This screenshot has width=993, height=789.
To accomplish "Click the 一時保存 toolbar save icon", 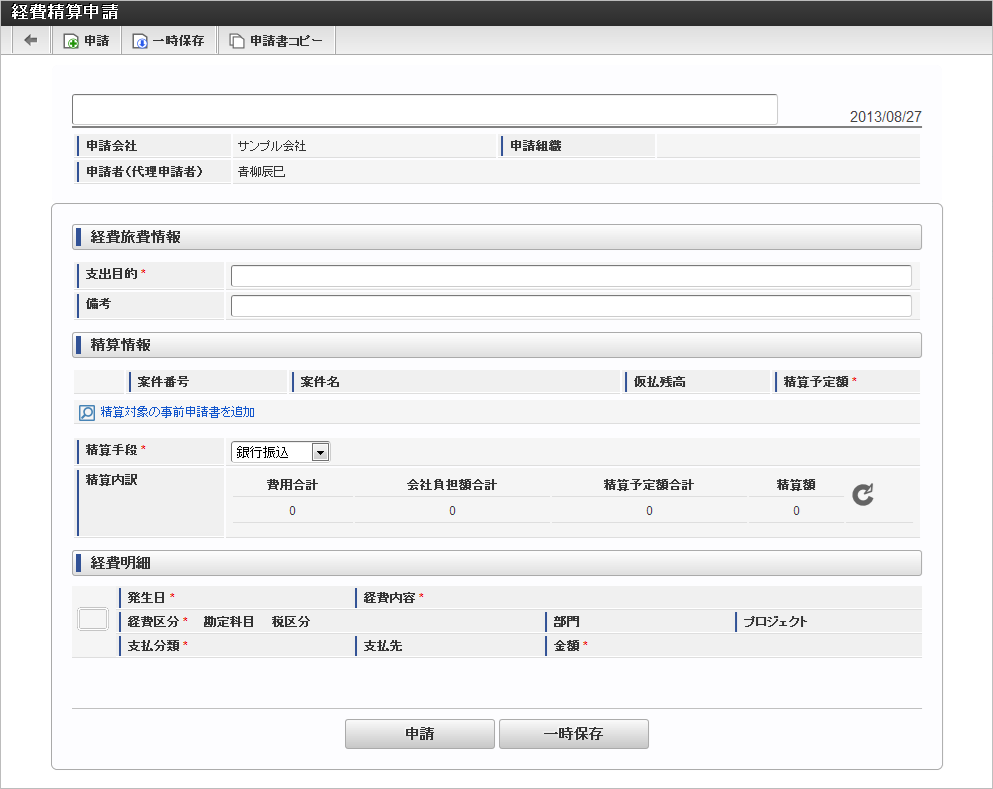I will pyautogui.click(x=141, y=42).
